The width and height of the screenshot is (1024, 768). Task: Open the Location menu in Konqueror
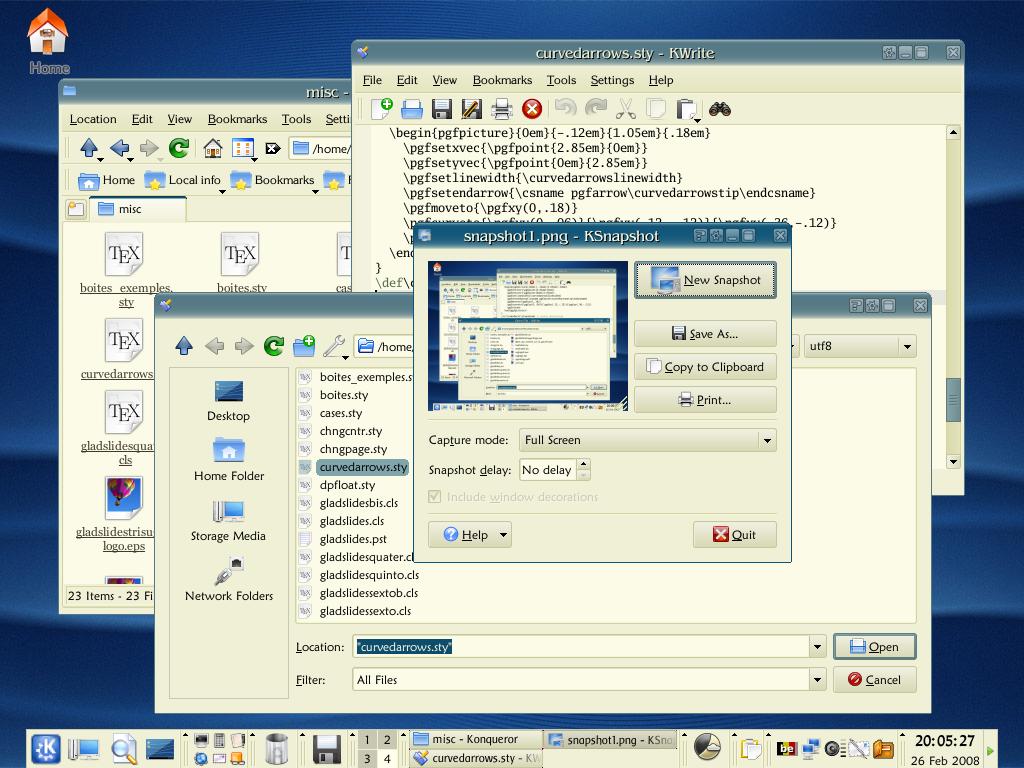(93, 119)
